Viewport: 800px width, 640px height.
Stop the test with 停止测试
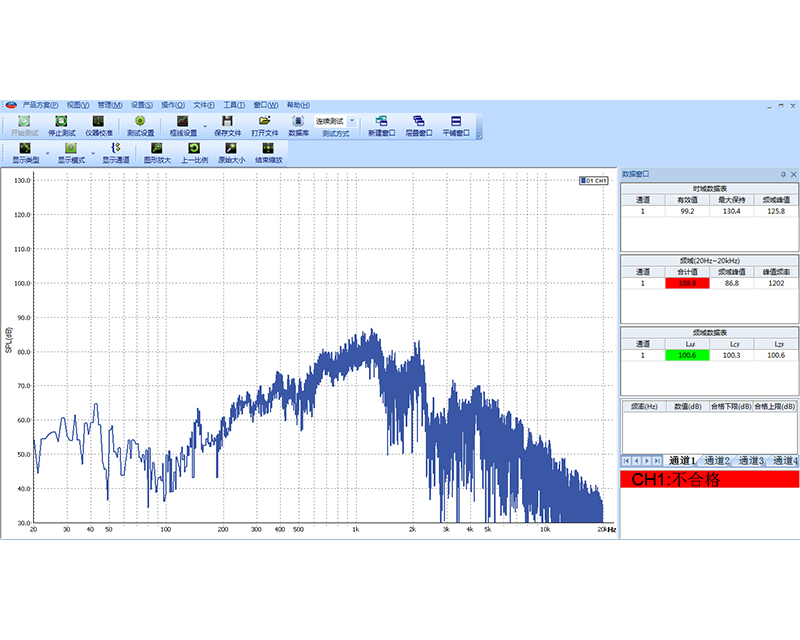(x=62, y=126)
